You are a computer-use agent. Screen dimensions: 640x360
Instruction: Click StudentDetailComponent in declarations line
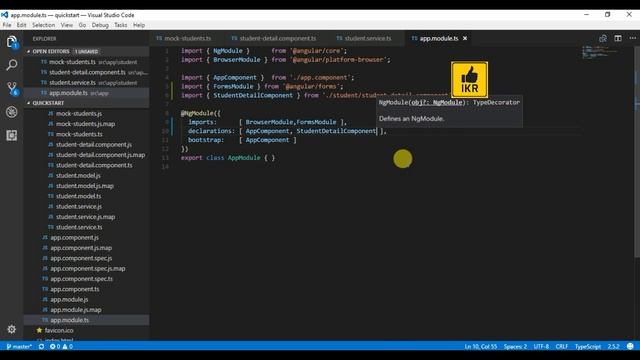coord(336,131)
